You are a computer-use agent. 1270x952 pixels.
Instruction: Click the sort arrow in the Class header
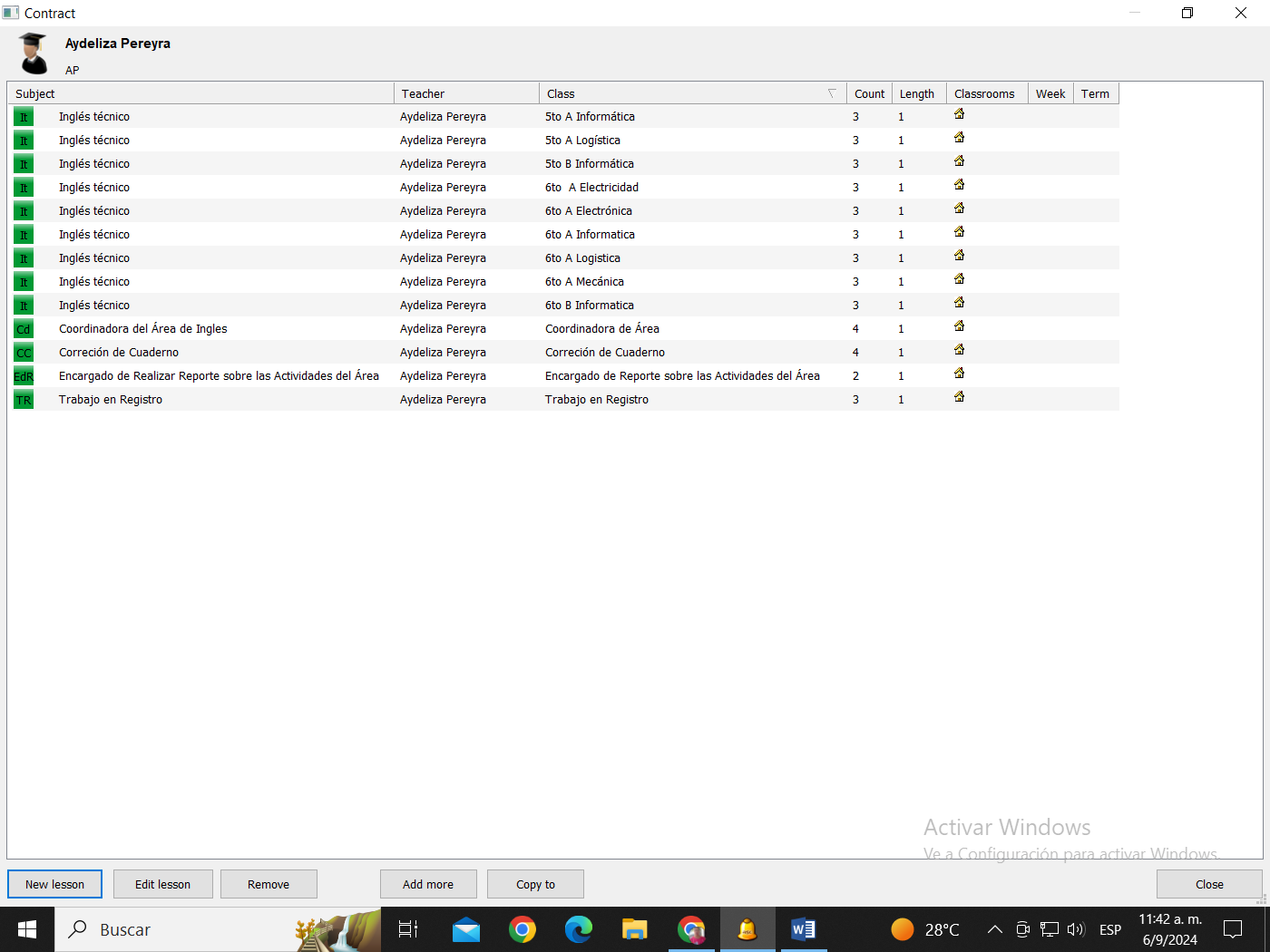pyautogui.click(x=832, y=93)
